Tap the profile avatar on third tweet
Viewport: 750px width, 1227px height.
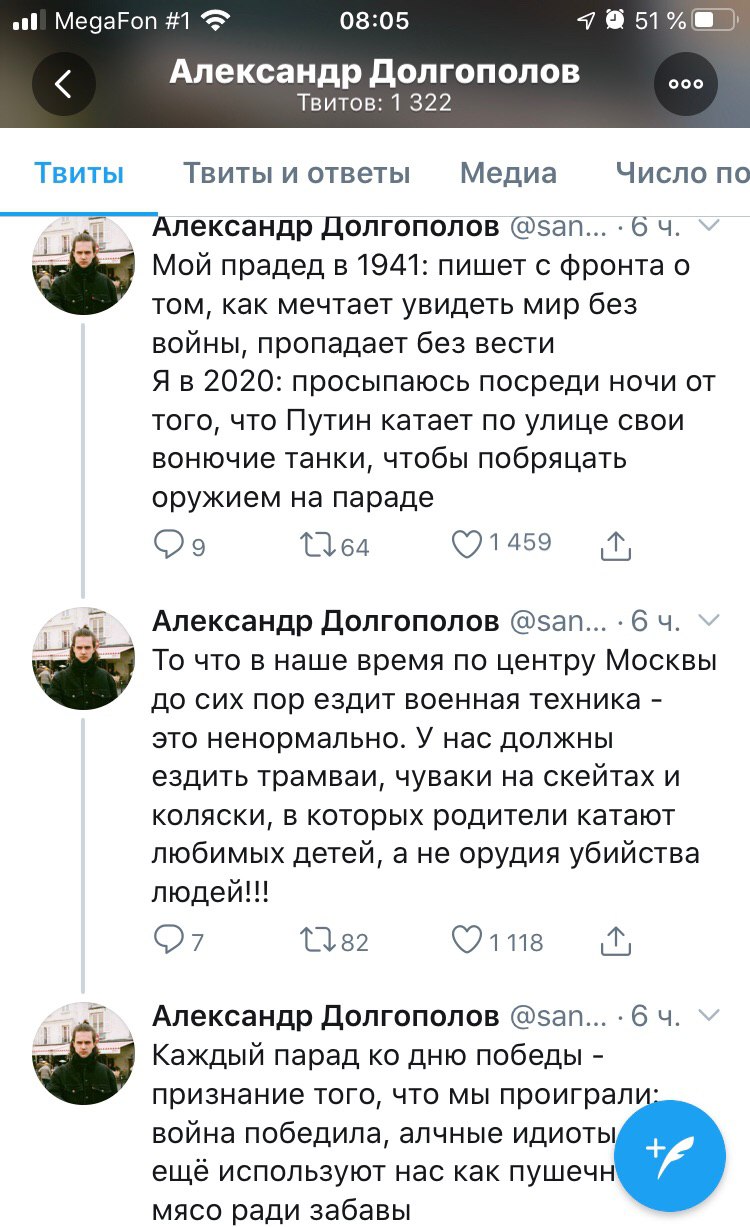[x=83, y=1054]
